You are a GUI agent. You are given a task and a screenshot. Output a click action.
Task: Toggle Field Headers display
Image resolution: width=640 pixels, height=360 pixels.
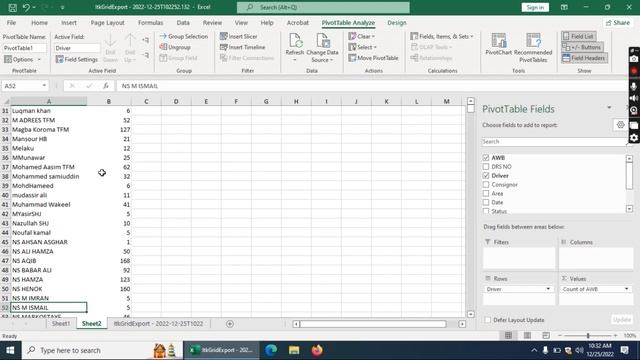584,58
